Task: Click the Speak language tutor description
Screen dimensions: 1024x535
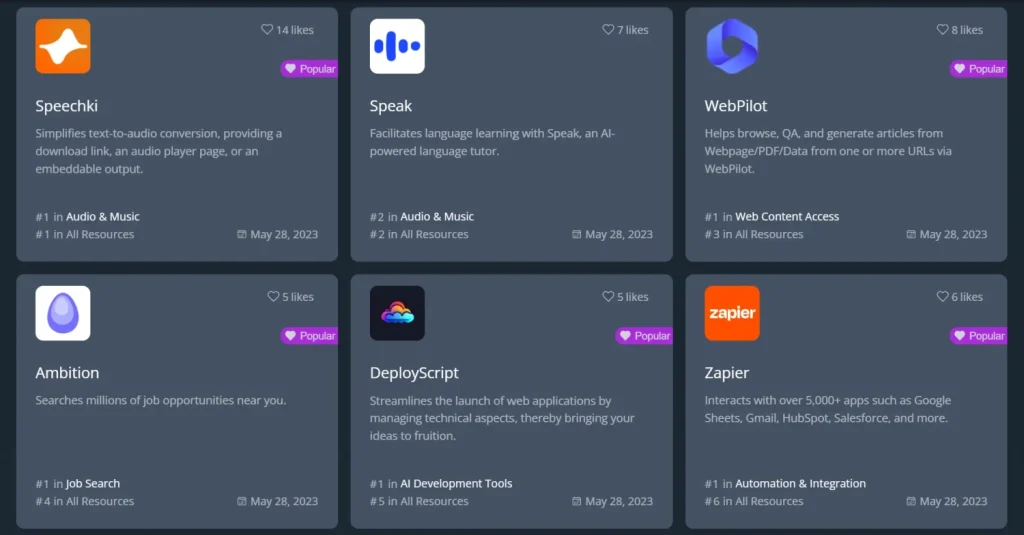Action: 492,142
